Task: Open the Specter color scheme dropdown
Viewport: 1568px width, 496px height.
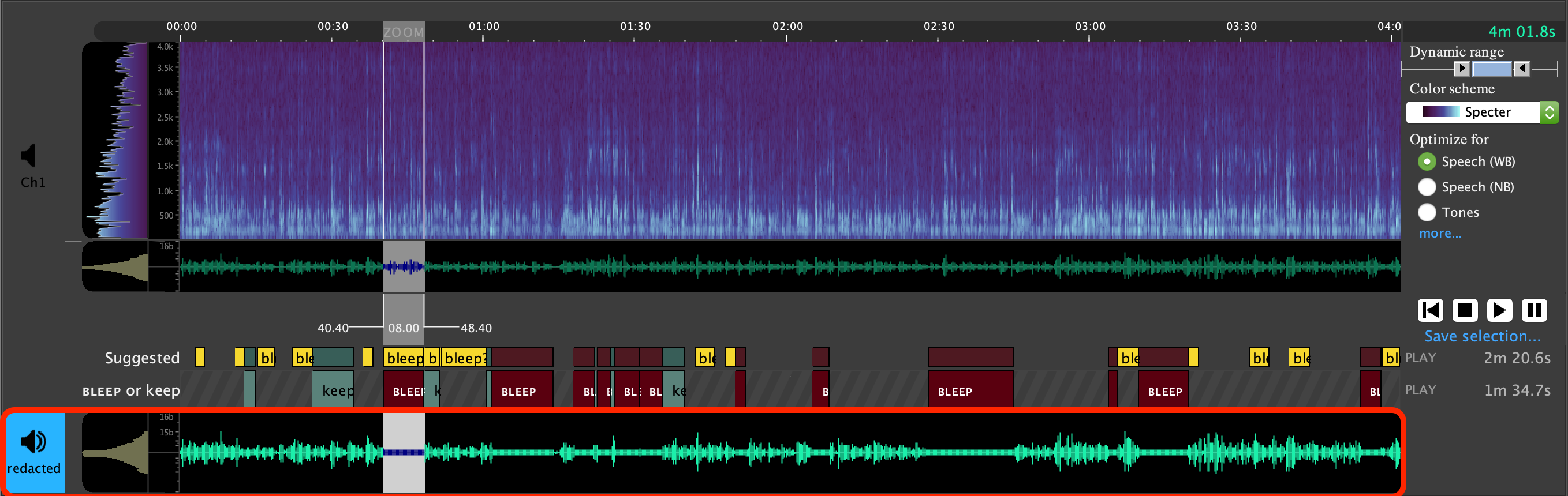Action: [1474, 112]
